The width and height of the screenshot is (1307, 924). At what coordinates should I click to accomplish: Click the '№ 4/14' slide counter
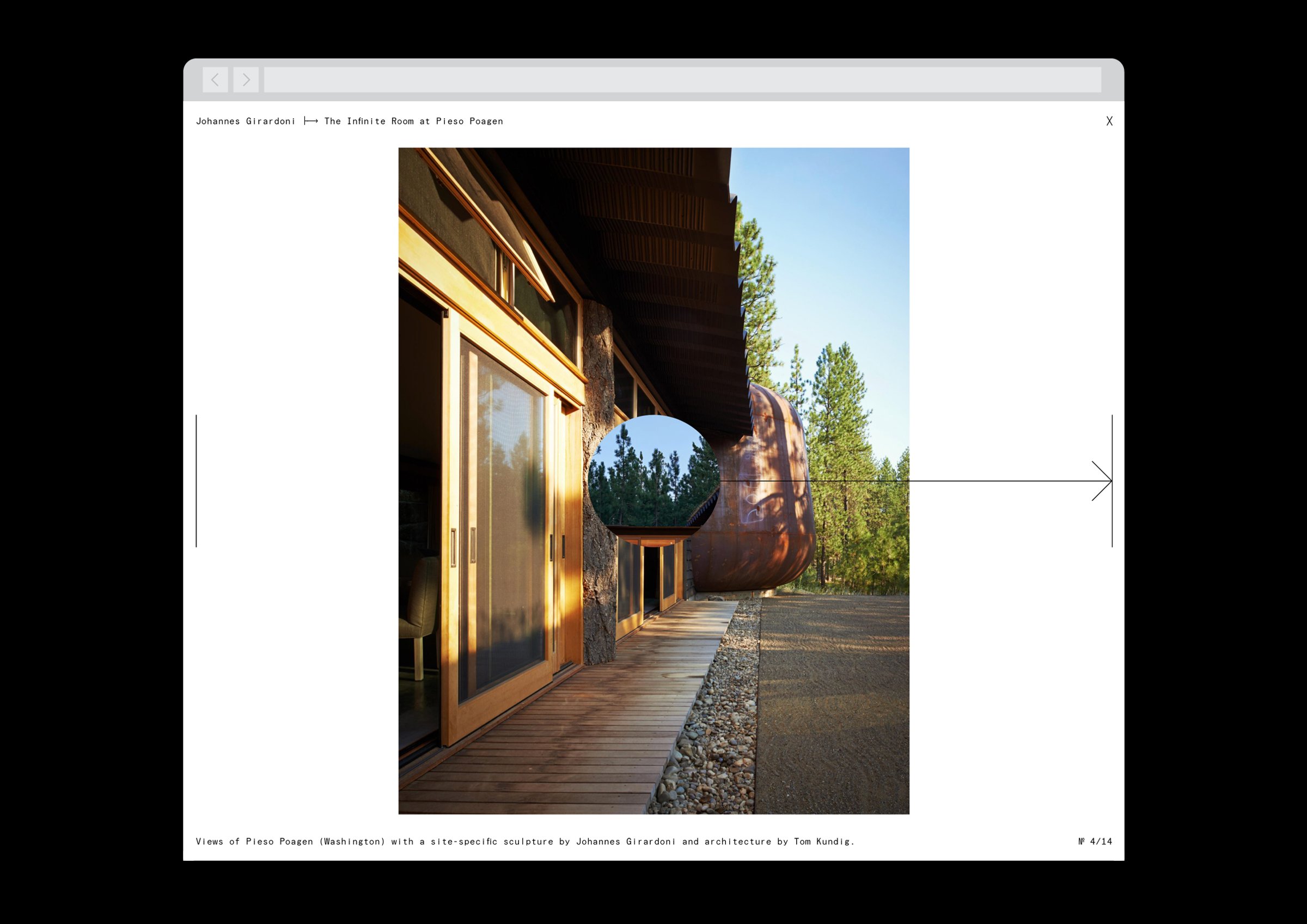pos(1095,841)
